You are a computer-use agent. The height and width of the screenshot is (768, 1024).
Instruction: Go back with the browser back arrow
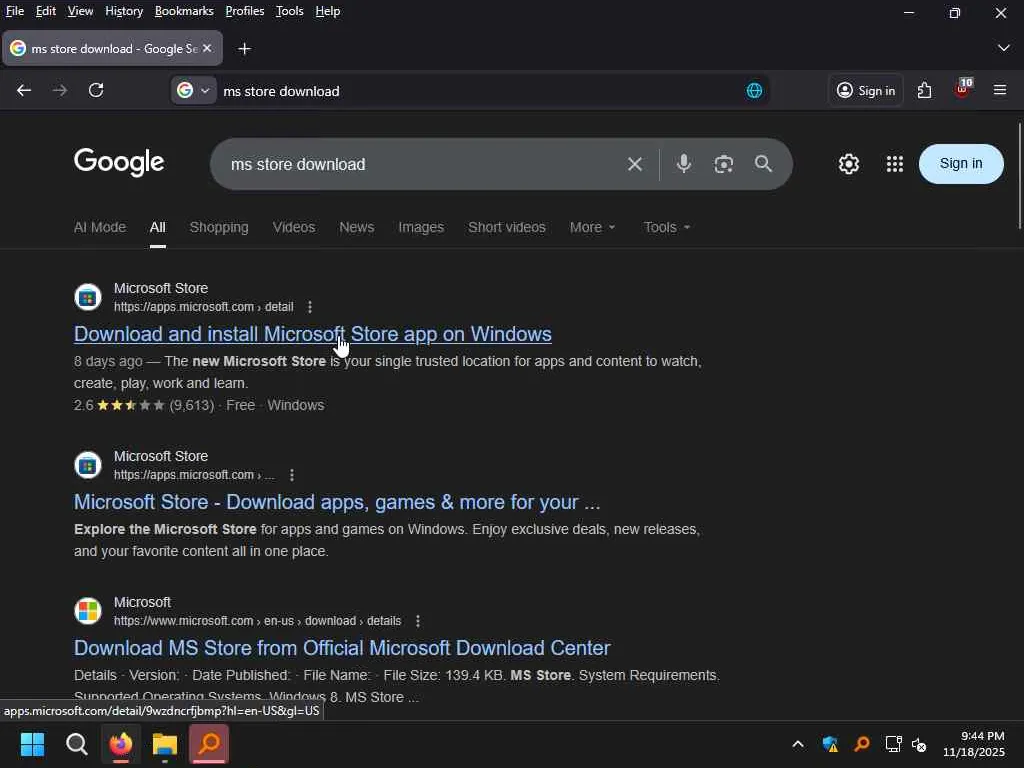(24, 90)
